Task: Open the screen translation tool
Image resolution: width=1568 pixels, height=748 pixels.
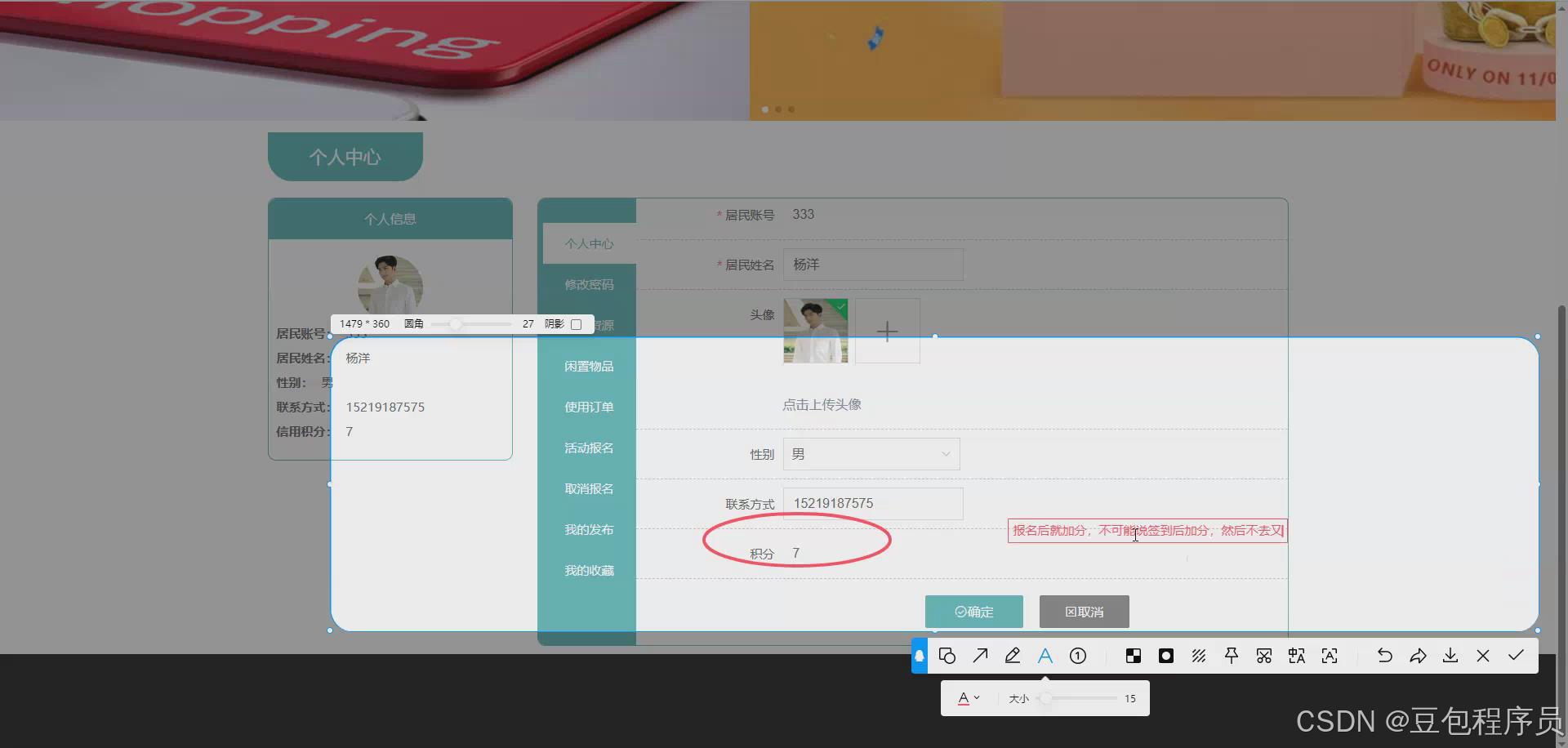Action: (1297, 656)
